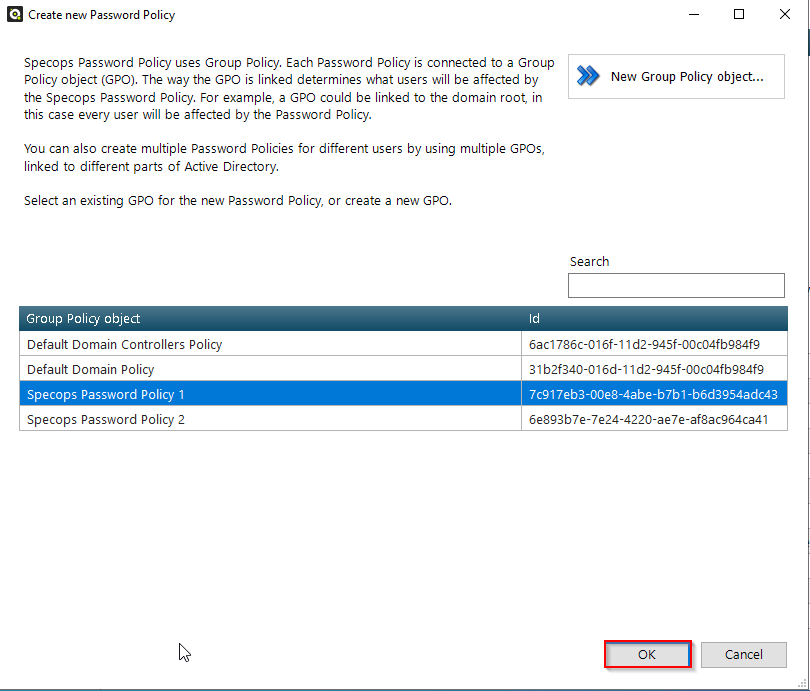Select Default Domain Controllers Policy row
Image resolution: width=810 pixels, height=691 pixels.
pyautogui.click(x=403, y=344)
